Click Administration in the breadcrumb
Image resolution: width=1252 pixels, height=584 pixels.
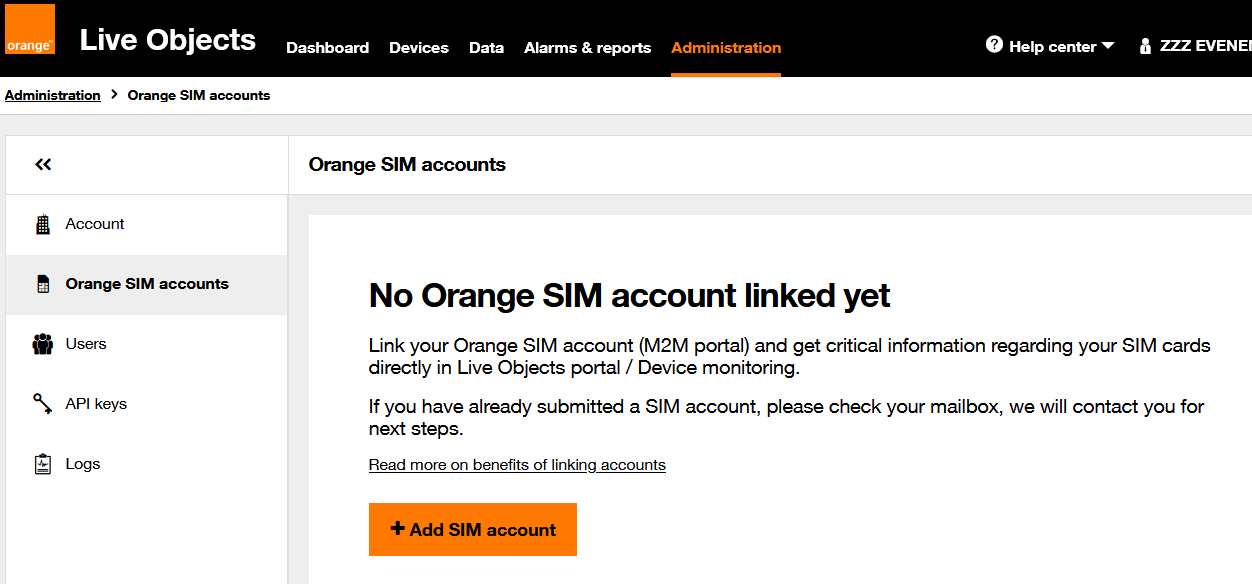tap(52, 94)
